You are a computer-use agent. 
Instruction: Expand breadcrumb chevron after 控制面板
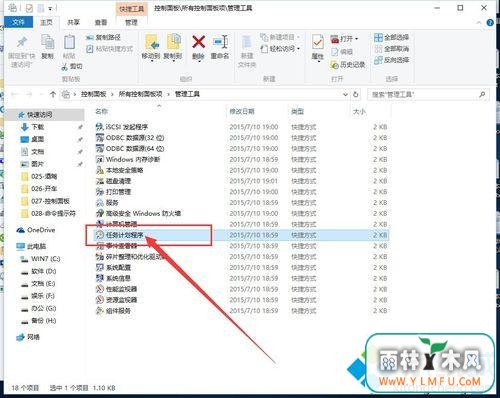tap(112, 95)
